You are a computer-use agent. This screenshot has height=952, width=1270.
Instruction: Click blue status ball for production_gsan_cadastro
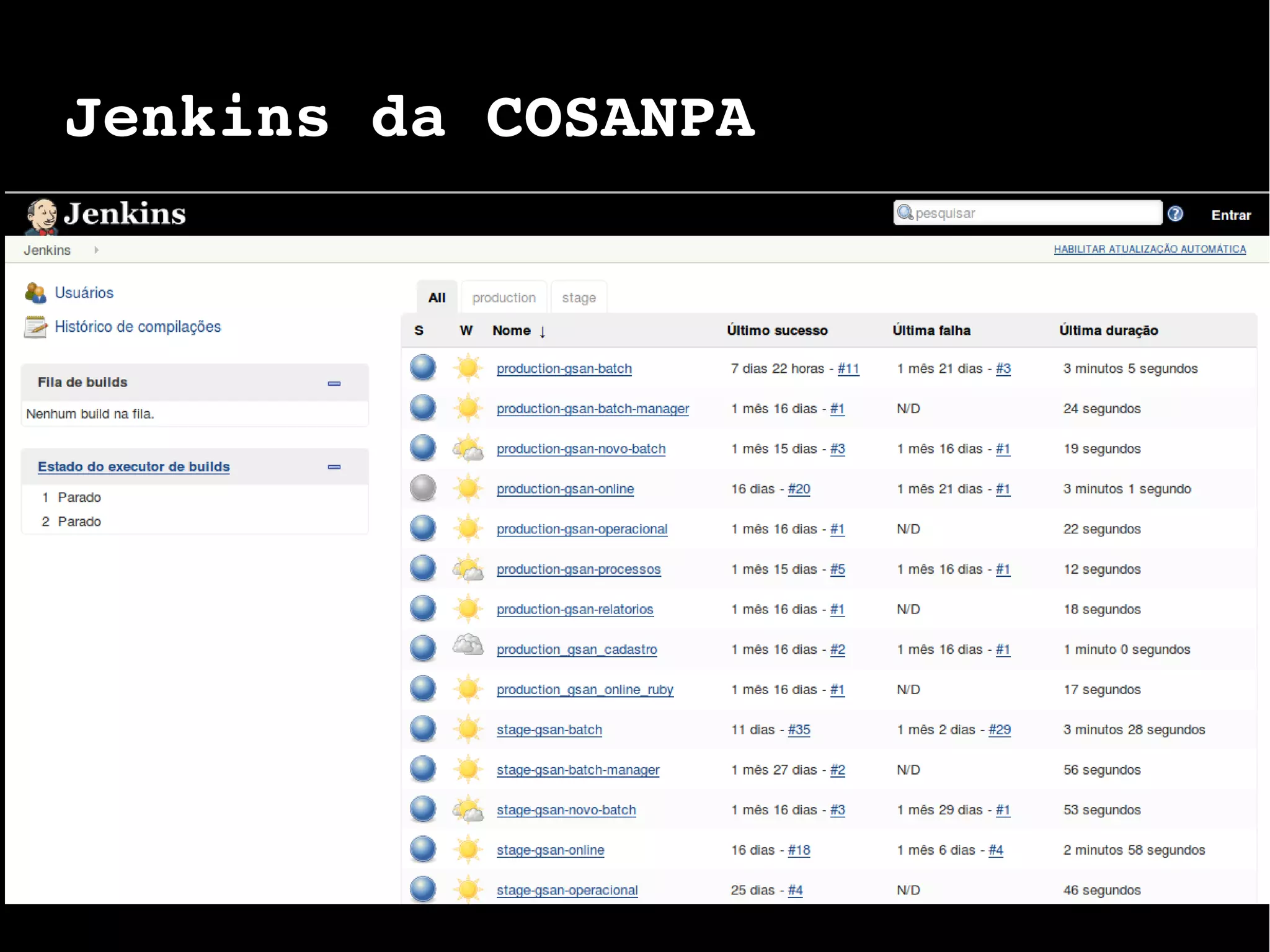[423, 649]
